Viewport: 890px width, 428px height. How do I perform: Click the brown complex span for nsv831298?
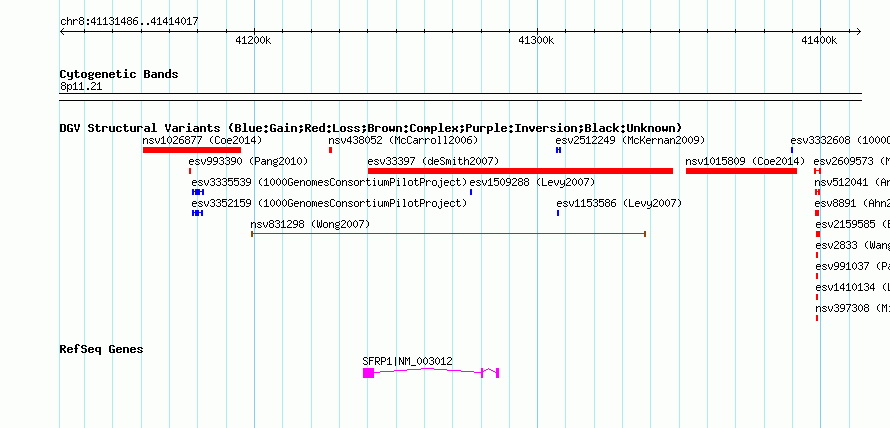tap(448, 233)
